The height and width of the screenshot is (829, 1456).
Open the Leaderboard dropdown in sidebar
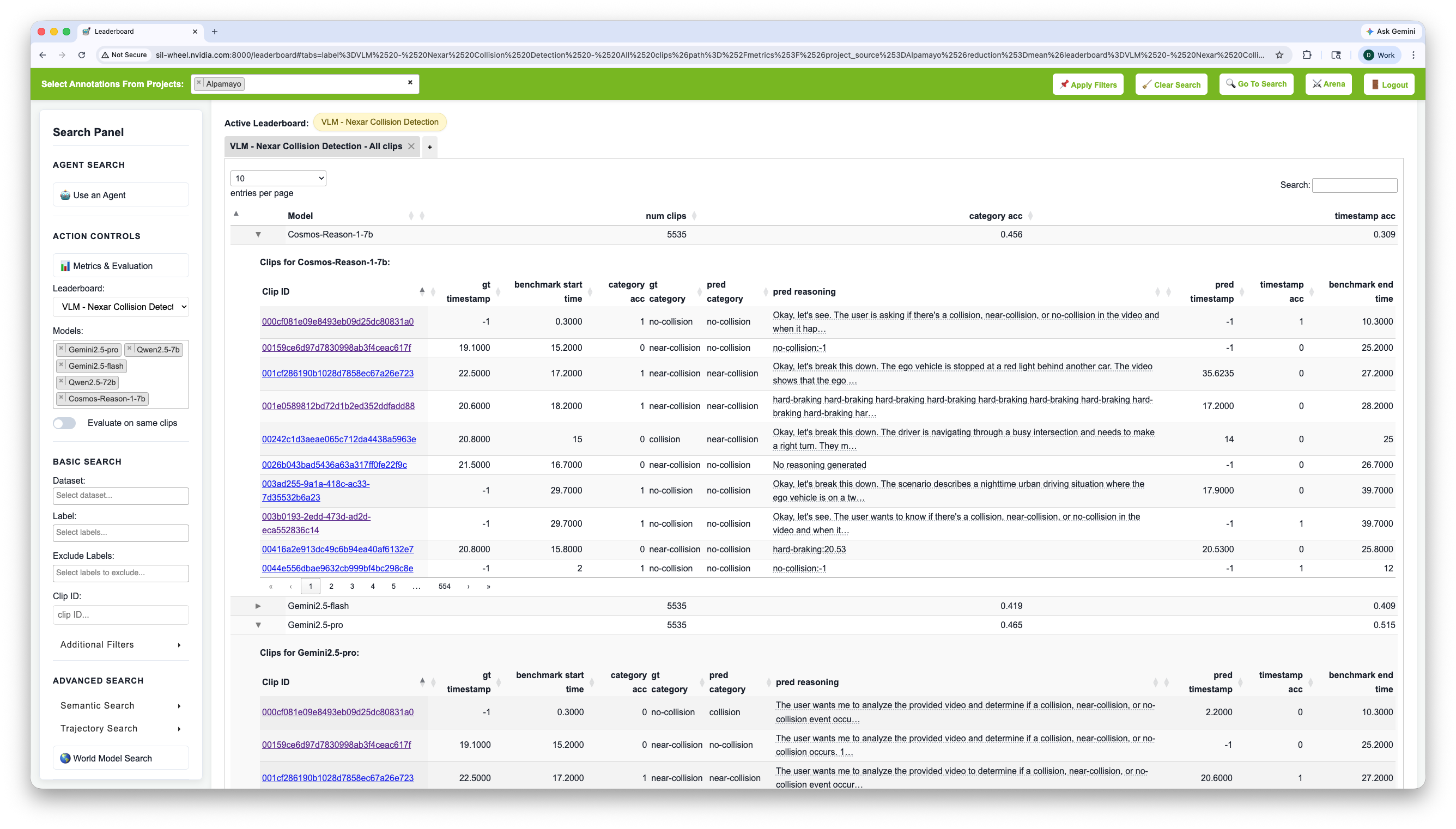click(x=121, y=307)
